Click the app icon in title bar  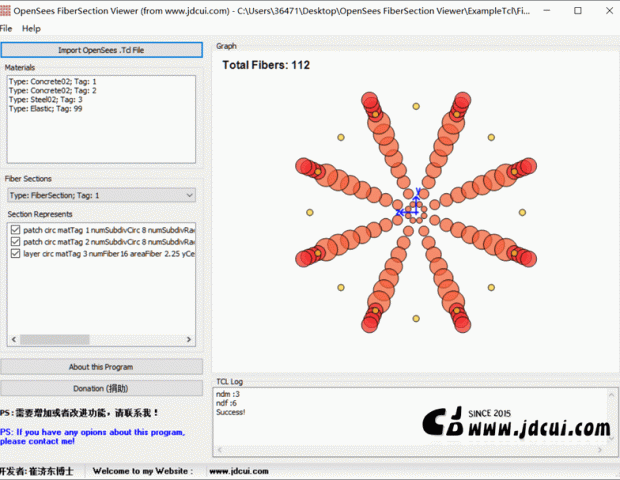point(5,9)
